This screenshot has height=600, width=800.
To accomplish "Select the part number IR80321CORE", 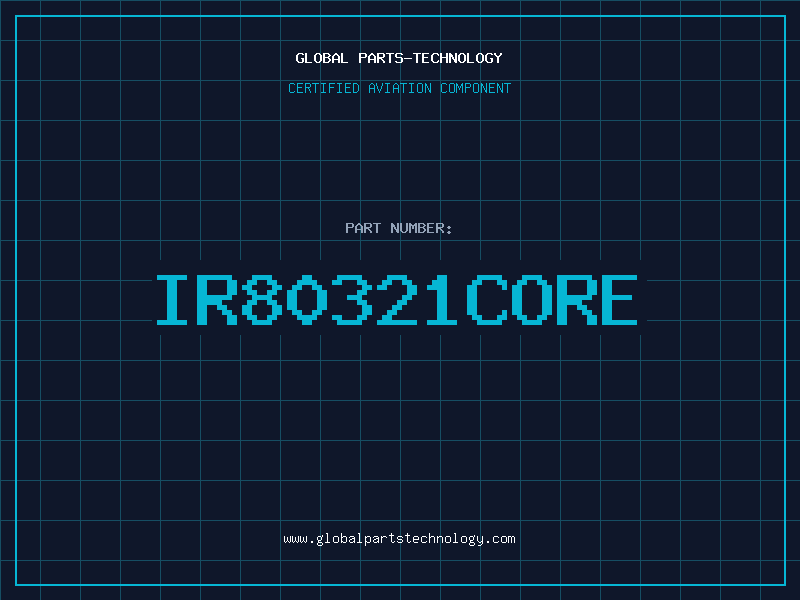I will click(397, 300).
